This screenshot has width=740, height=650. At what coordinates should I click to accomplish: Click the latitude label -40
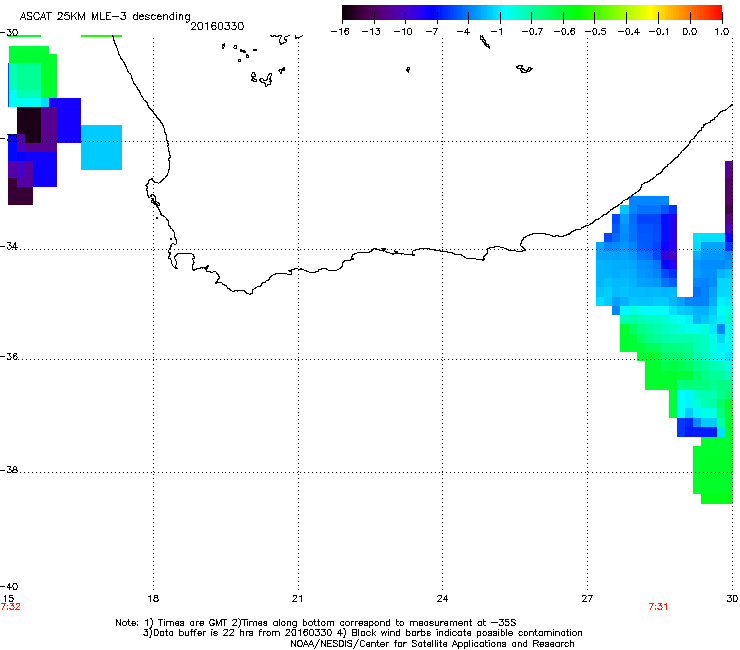(x=9, y=586)
